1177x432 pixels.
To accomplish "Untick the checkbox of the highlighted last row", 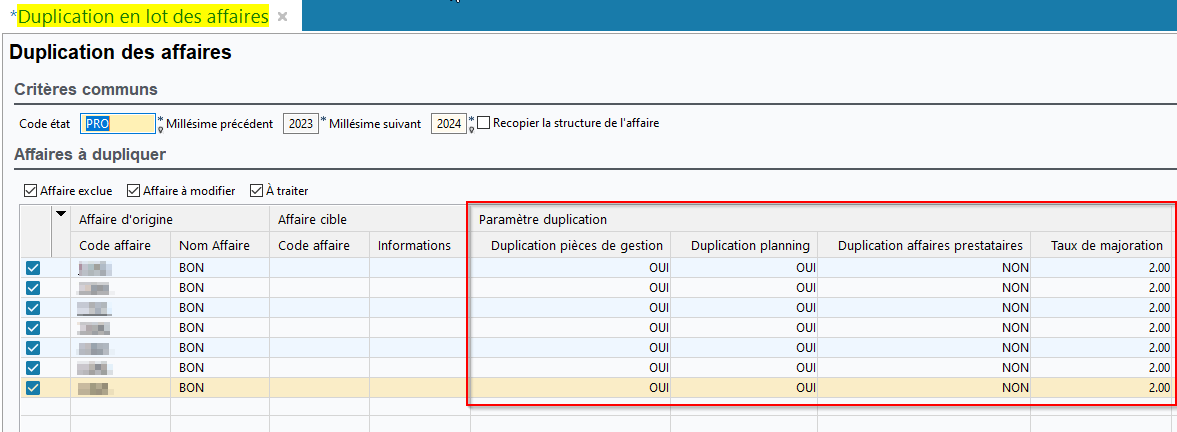I will pyautogui.click(x=33, y=388).
